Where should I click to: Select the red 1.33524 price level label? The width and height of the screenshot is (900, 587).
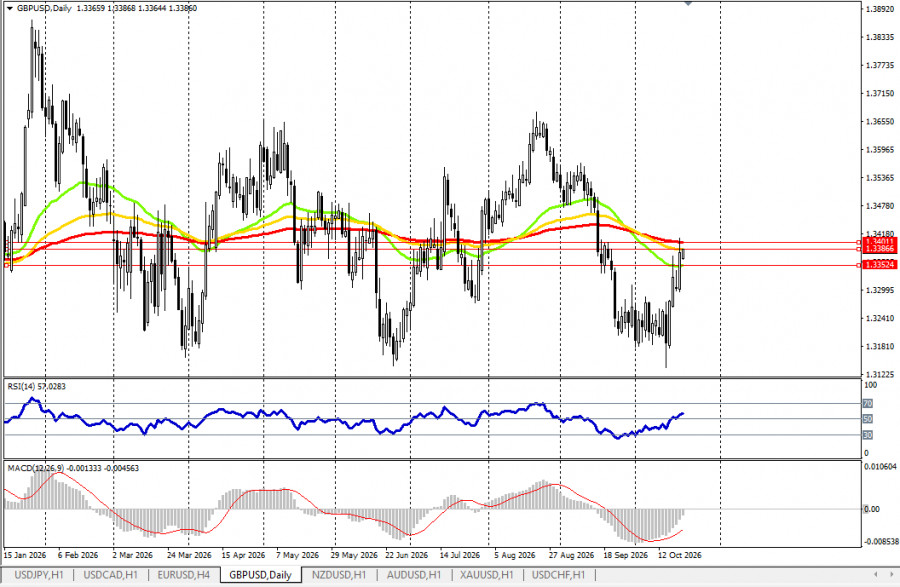[x=880, y=265]
